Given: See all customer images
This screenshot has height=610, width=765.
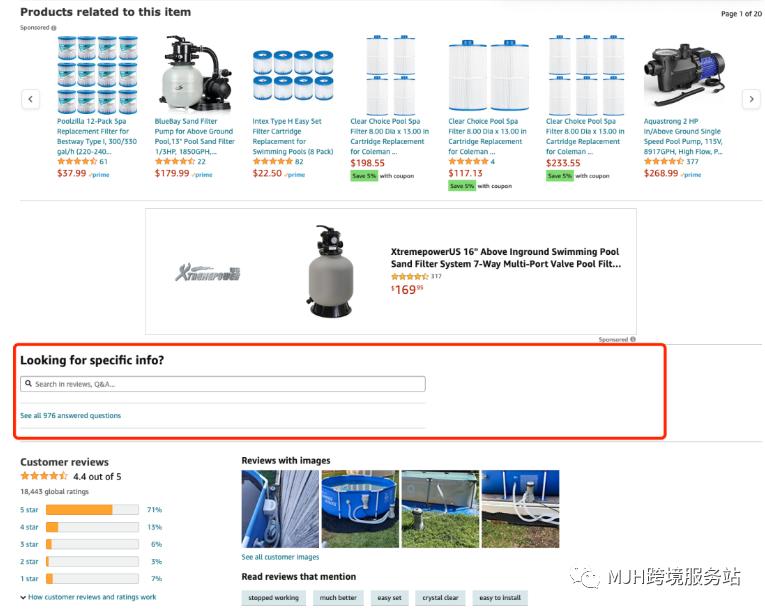Looking at the screenshot, I should point(280,557).
